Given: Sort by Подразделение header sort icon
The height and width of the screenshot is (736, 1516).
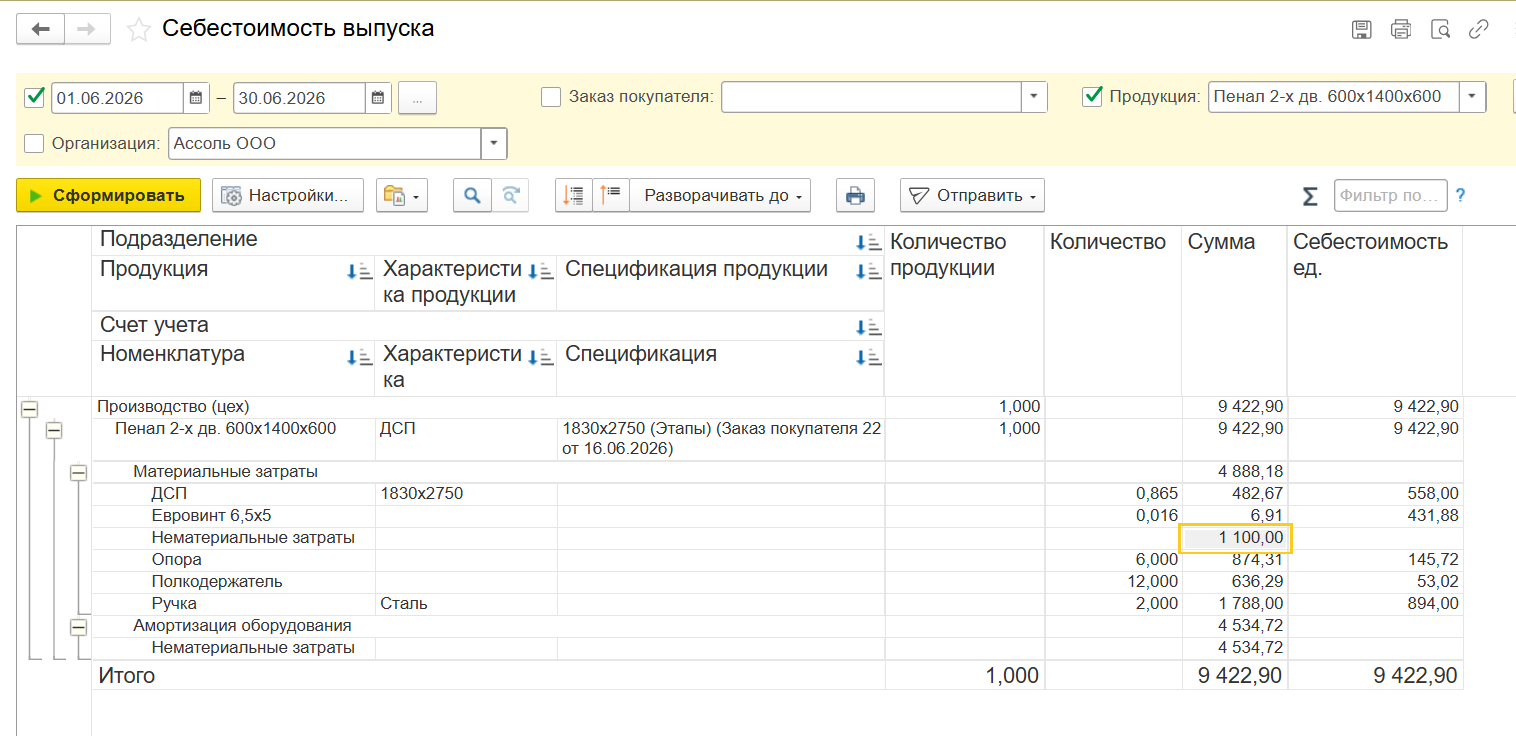Looking at the screenshot, I should pos(868,241).
